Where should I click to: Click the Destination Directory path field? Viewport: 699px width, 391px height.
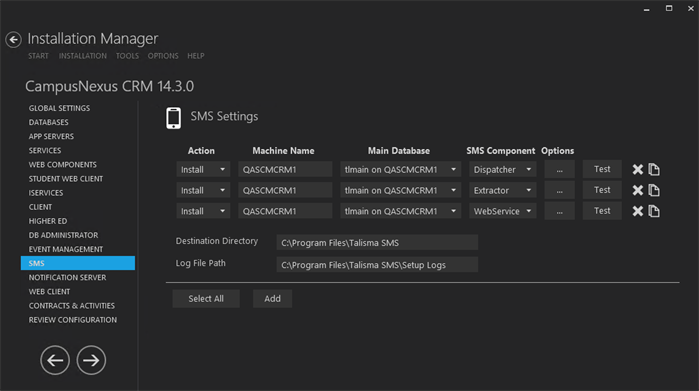click(x=377, y=243)
